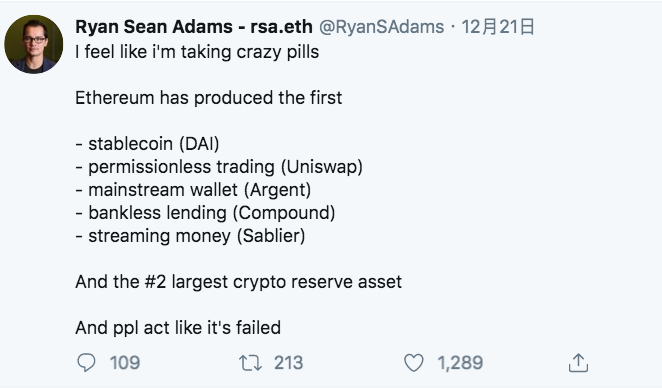This screenshot has height=388, width=662.
Task: Retweet this post using the arrows icon
Action: 250,363
